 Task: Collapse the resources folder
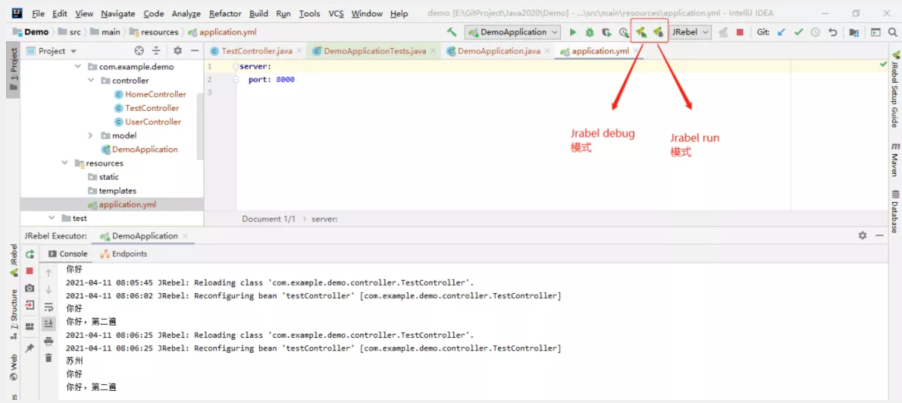[x=65, y=163]
